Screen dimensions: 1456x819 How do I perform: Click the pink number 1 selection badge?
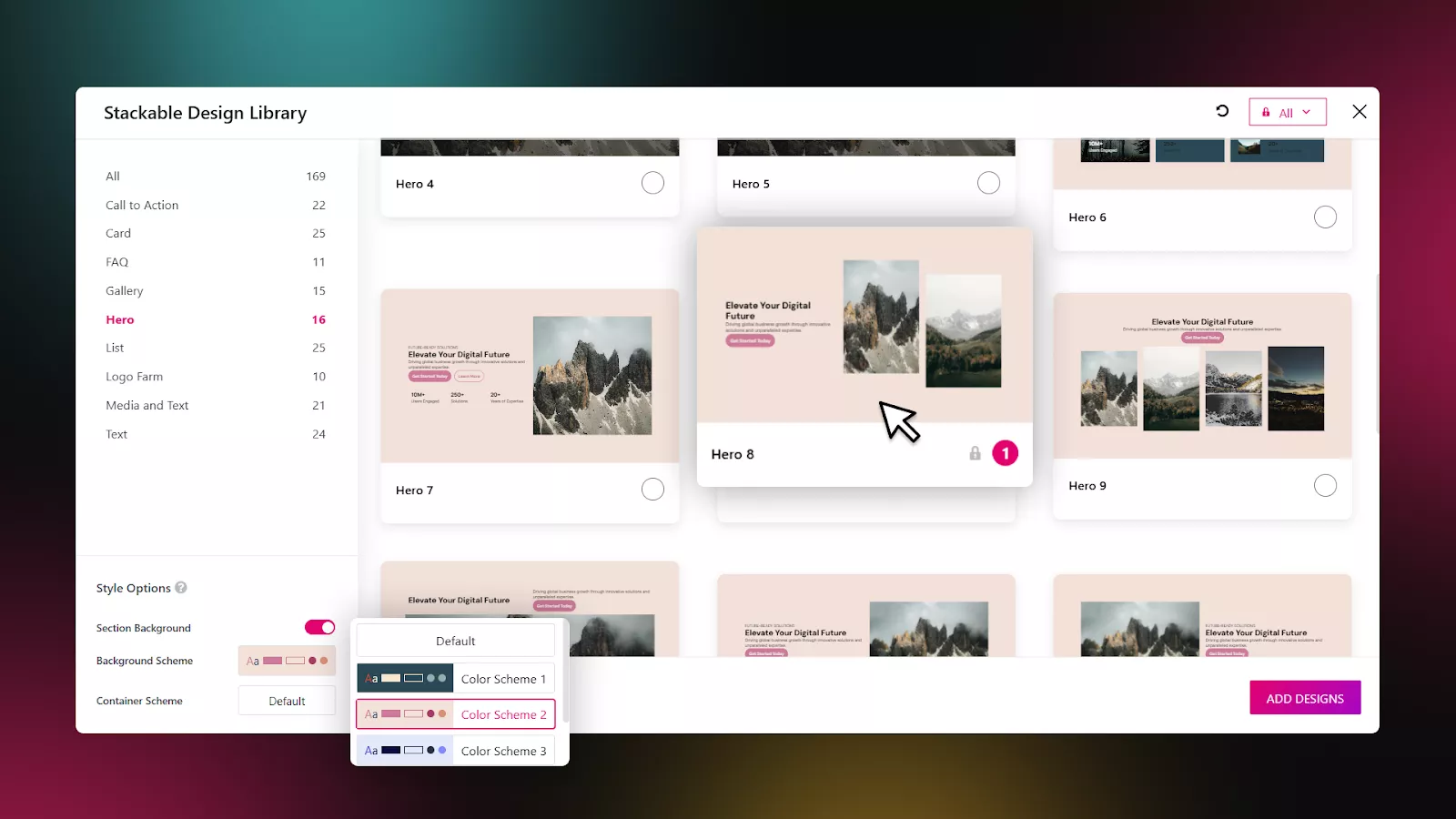(1005, 453)
